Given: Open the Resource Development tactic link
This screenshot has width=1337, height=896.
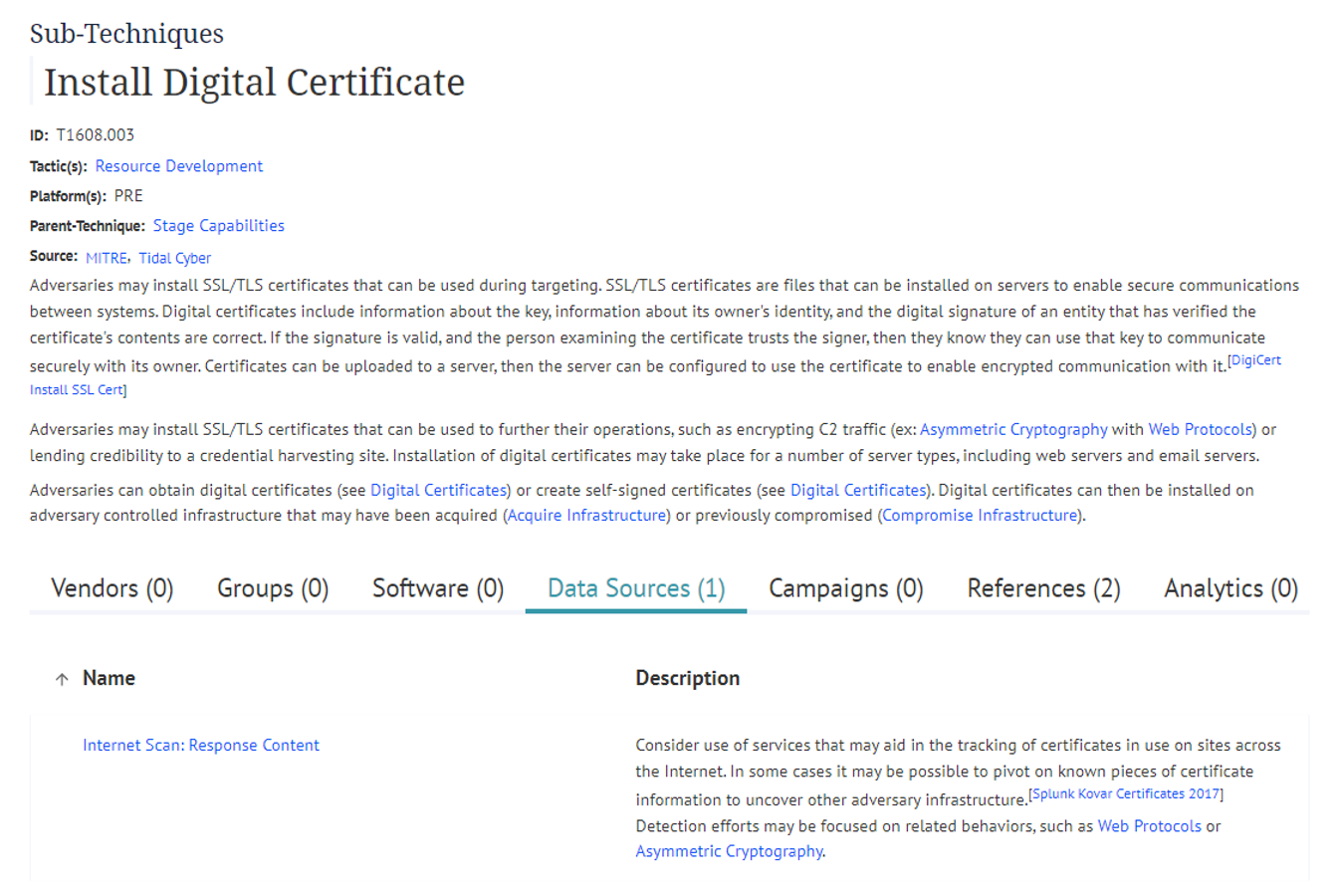Looking at the screenshot, I should (x=179, y=166).
